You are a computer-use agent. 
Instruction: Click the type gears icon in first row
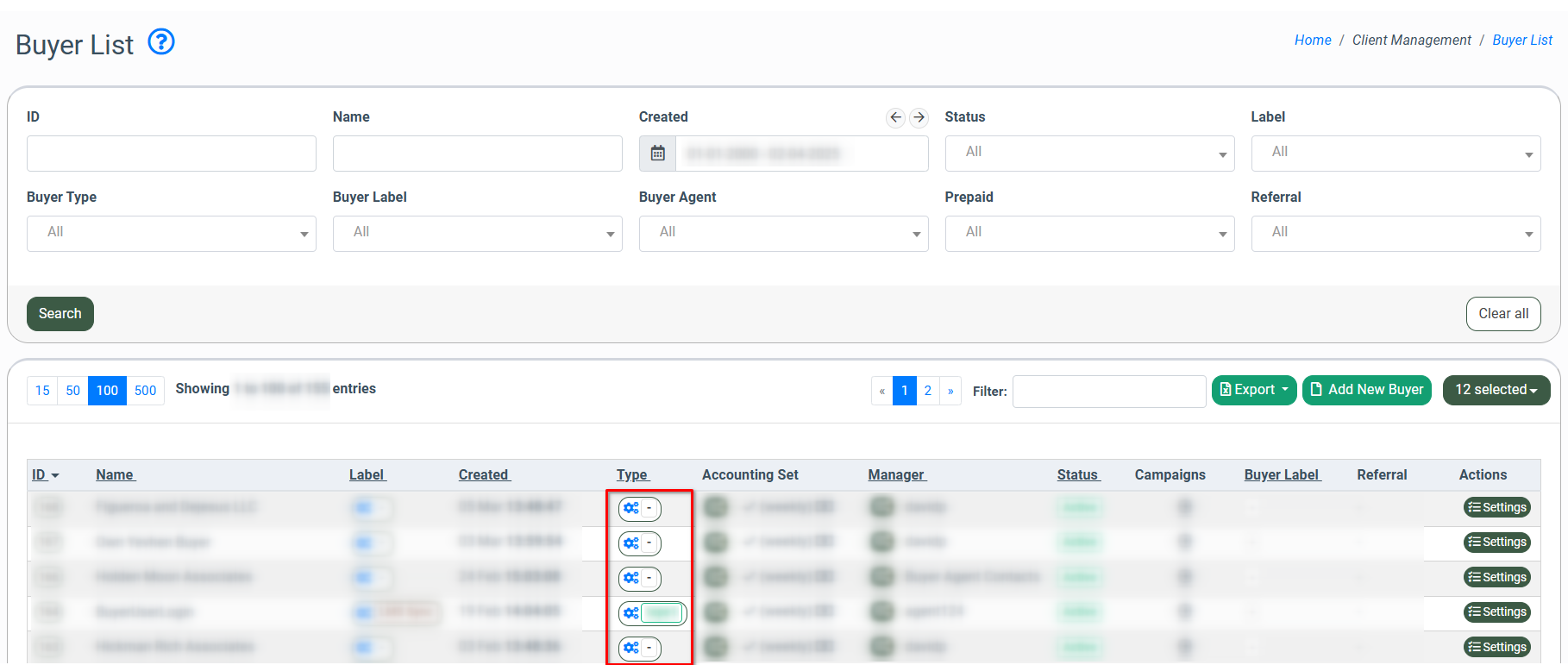631,508
